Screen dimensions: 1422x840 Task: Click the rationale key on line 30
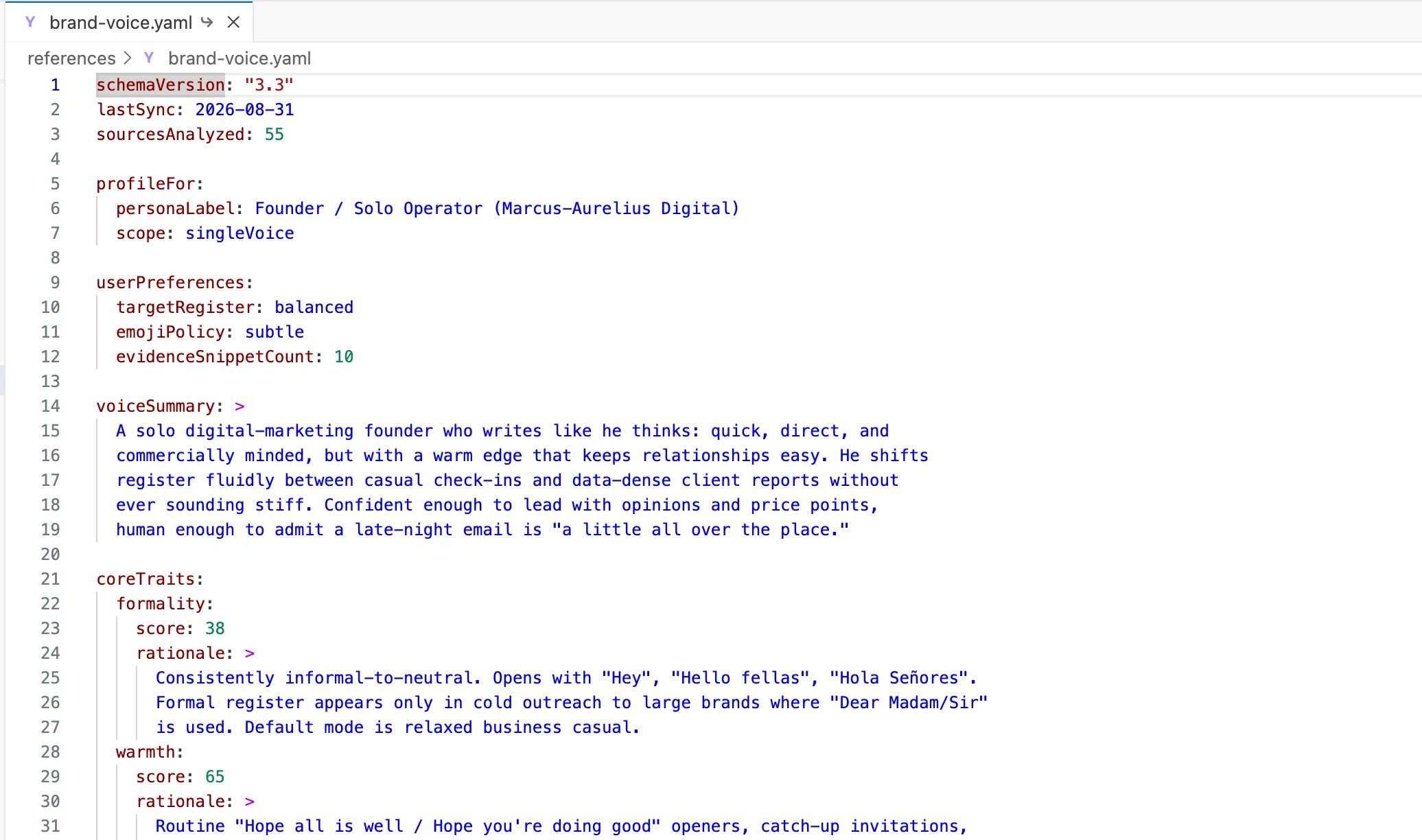click(x=180, y=802)
